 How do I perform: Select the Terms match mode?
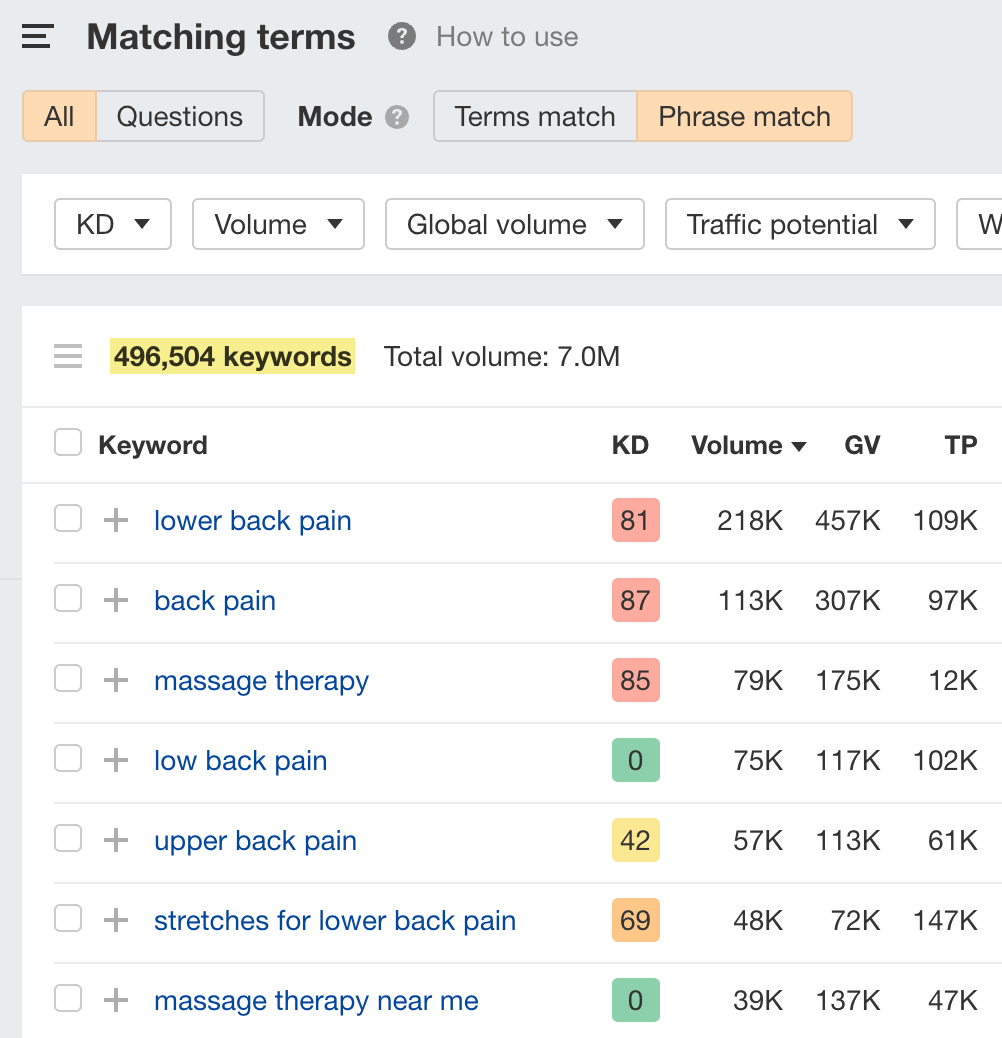pos(534,116)
